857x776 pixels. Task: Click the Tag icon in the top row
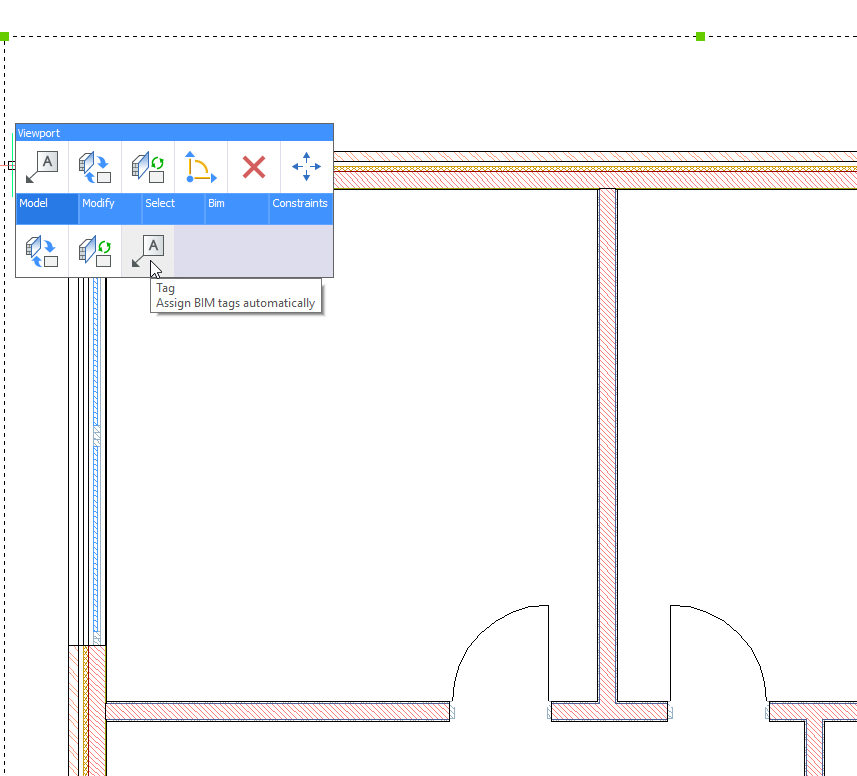(42, 167)
